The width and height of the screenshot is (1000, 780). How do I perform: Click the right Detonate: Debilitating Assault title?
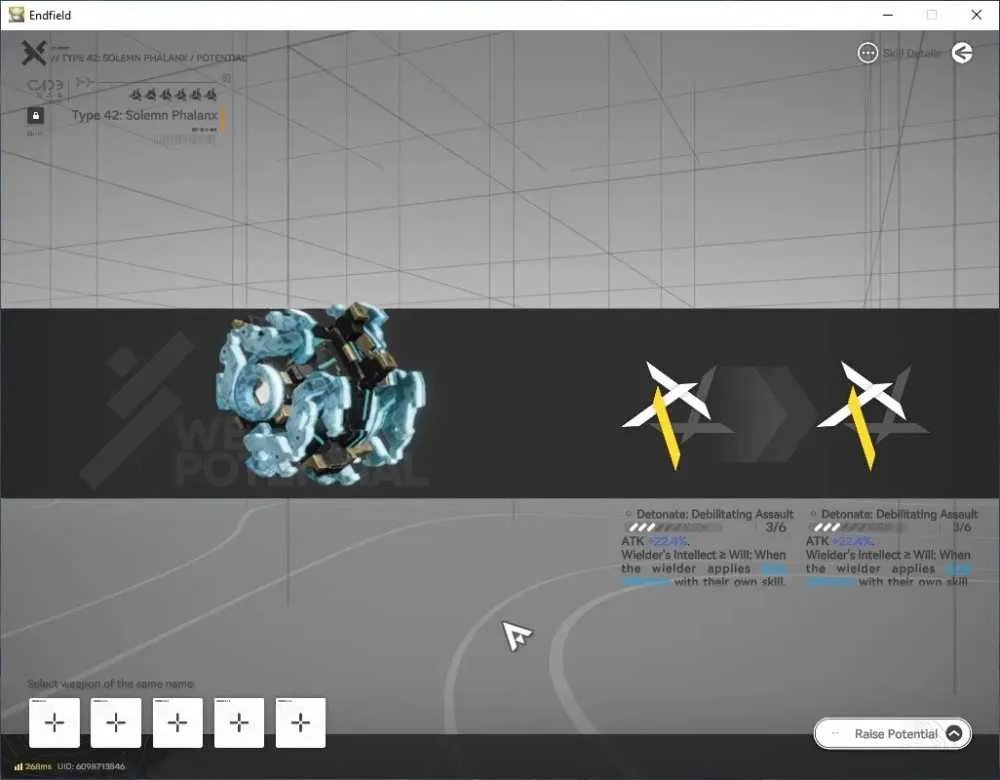click(899, 514)
